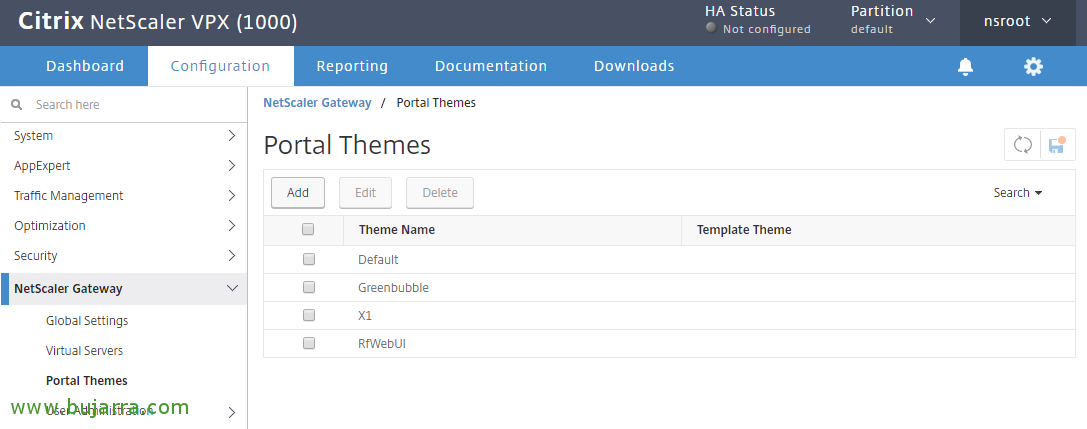Open Global Settings in sidebar
Viewport: 1087px width, 429px height.
tap(87, 321)
